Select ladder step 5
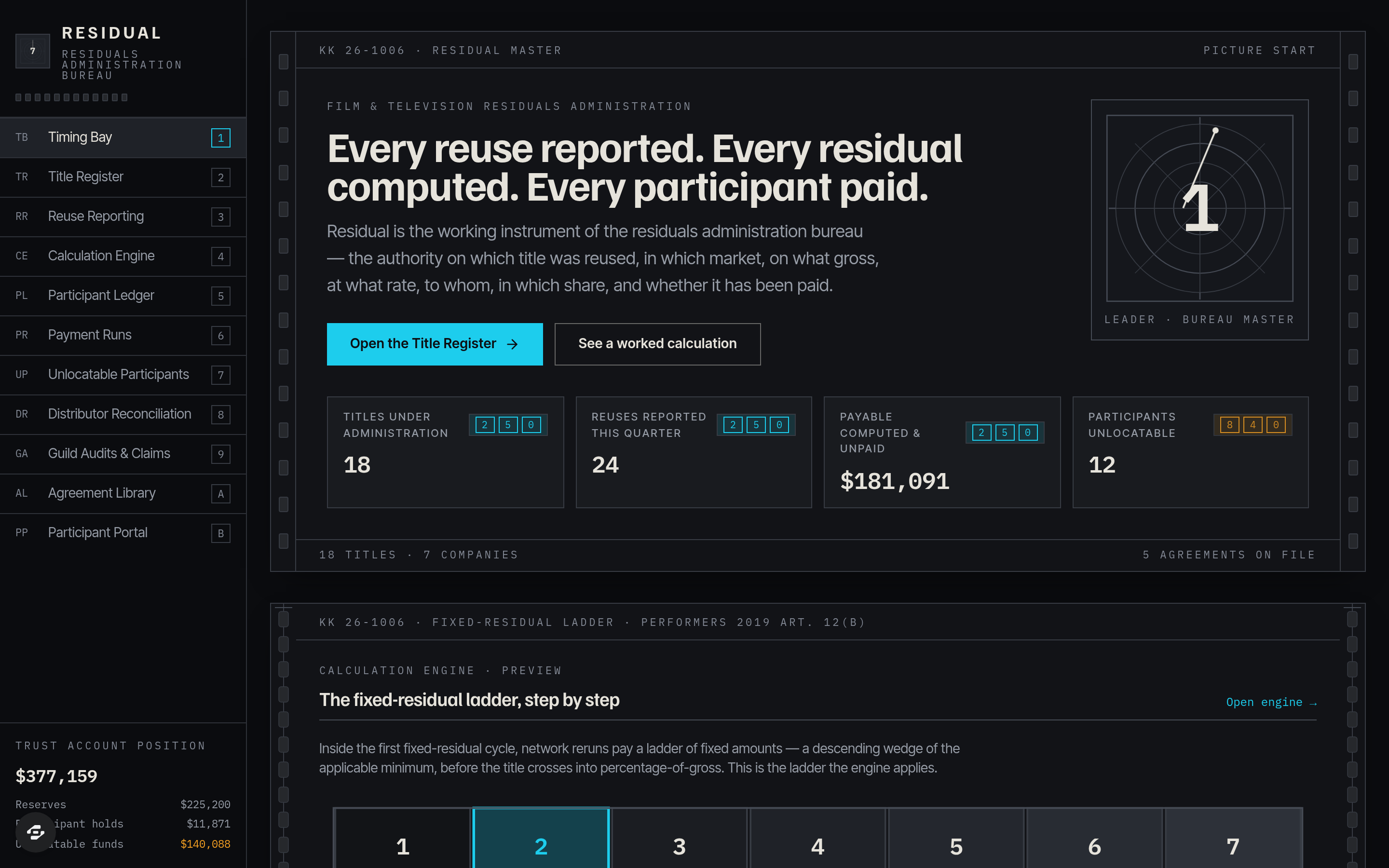Image resolution: width=1389 pixels, height=868 pixels. click(x=956, y=838)
